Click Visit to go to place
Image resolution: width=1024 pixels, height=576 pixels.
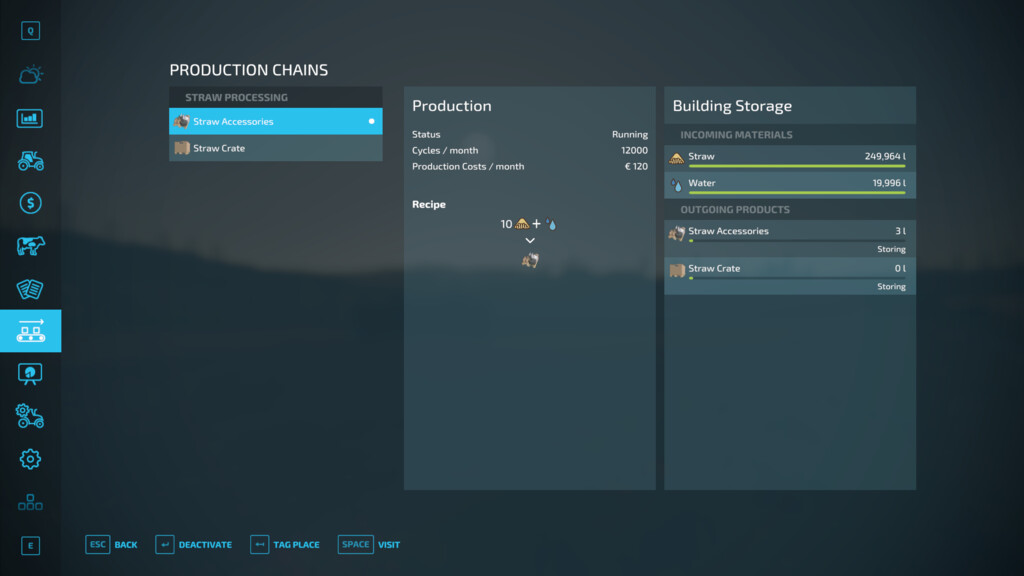[369, 545]
